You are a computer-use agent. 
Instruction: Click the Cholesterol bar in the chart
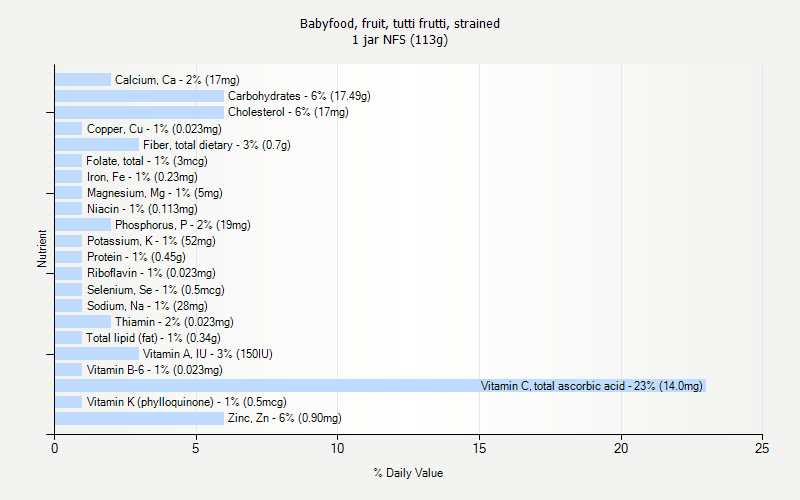click(x=140, y=112)
